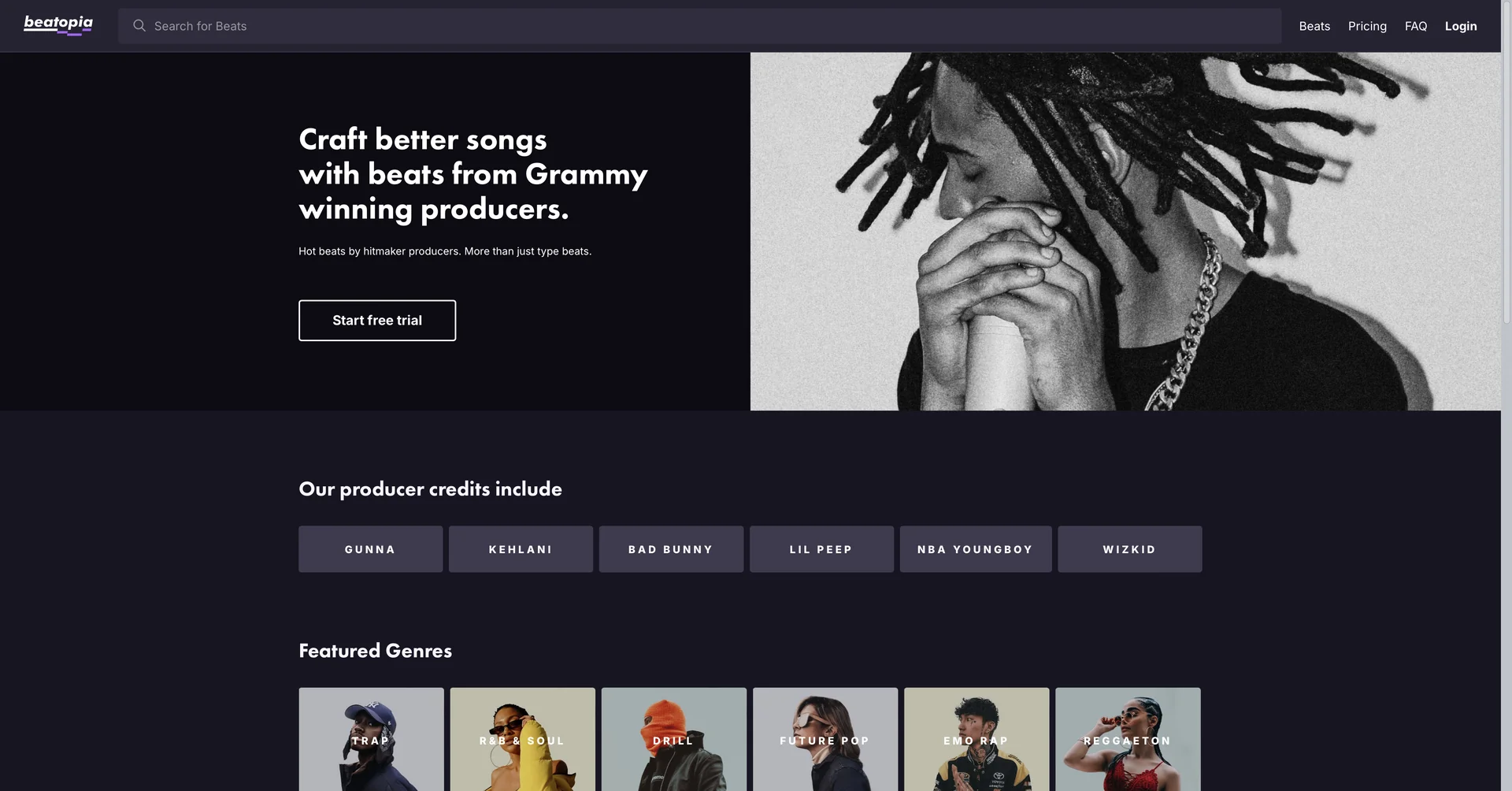Open the R&B & SOUL genre card
Image resolution: width=1512 pixels, height=791 pixels.
click(523, 740)
